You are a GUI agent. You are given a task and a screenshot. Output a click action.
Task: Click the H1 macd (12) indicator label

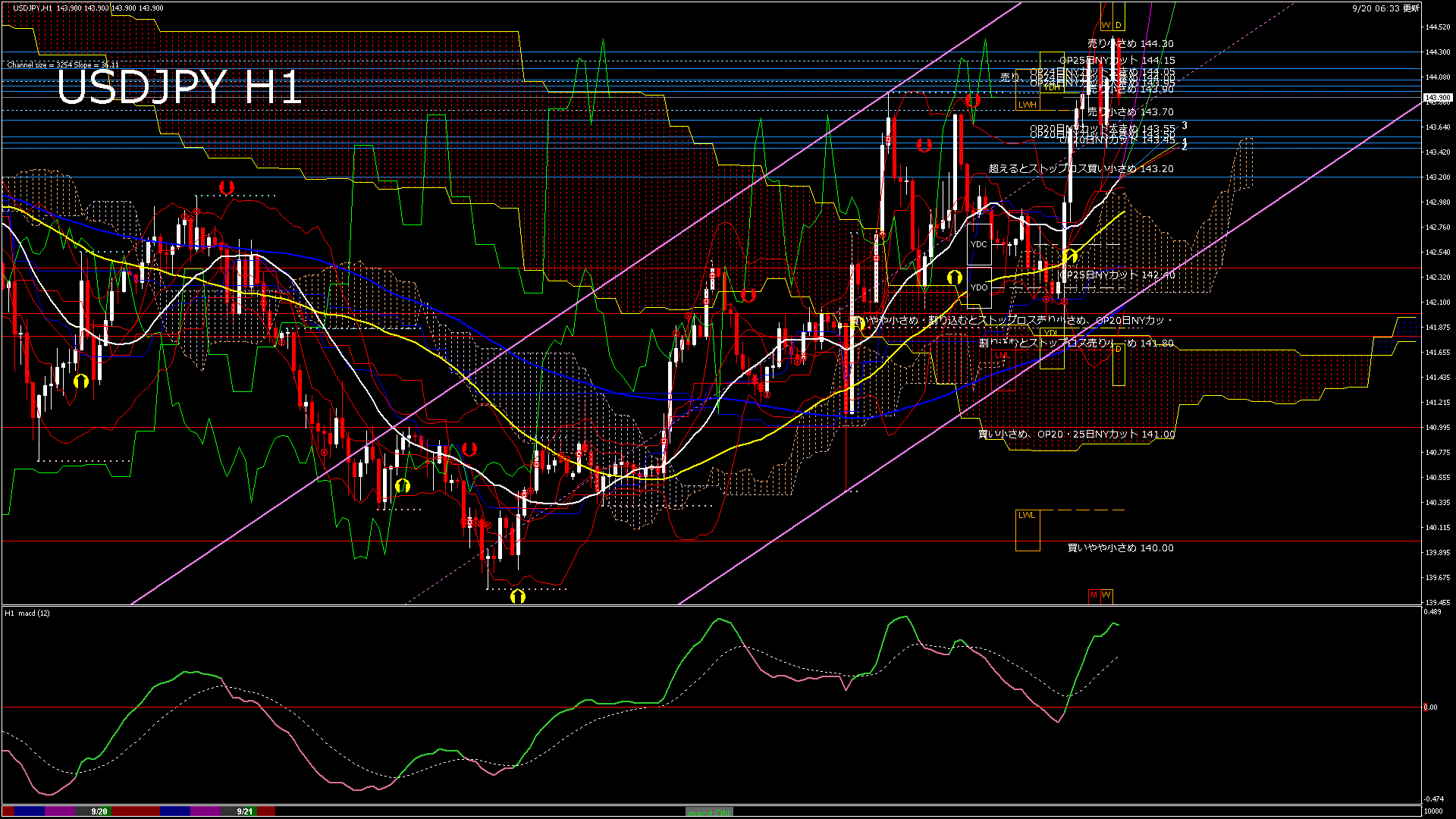(27, 613)
